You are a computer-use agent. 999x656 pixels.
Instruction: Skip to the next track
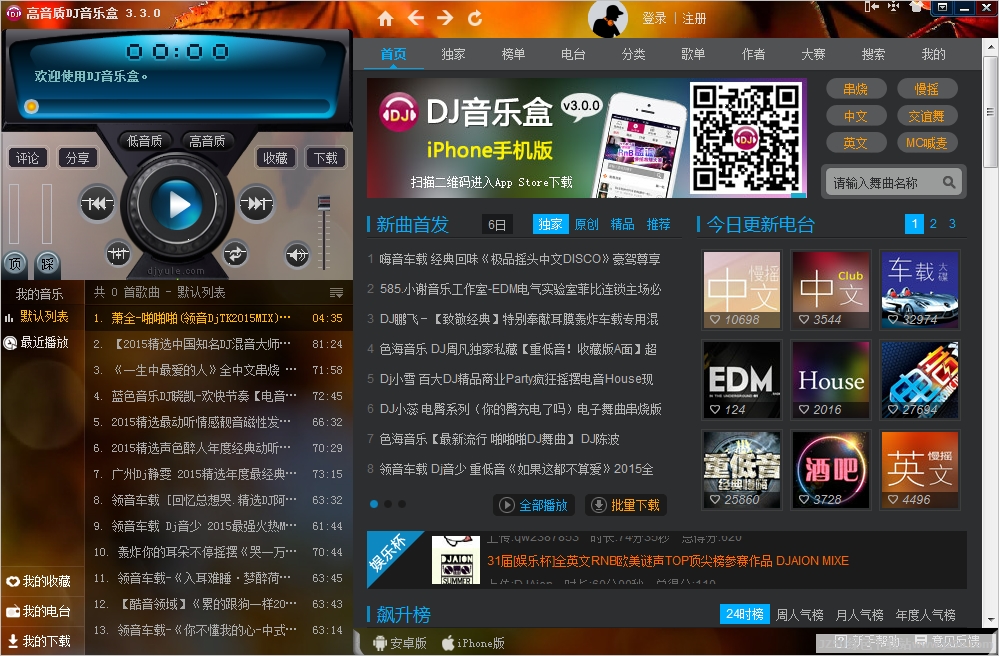[x=256, y=204]
